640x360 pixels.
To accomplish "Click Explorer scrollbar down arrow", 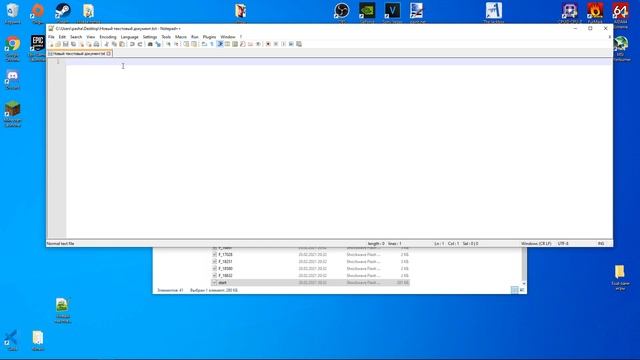I will [x=524, y=284].
